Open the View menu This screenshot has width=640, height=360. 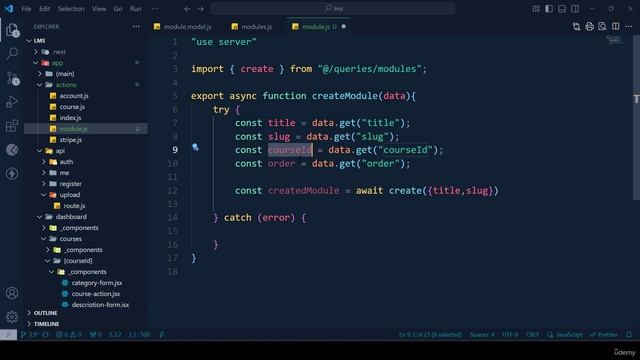pyautogui.click(x=99, y=9)
